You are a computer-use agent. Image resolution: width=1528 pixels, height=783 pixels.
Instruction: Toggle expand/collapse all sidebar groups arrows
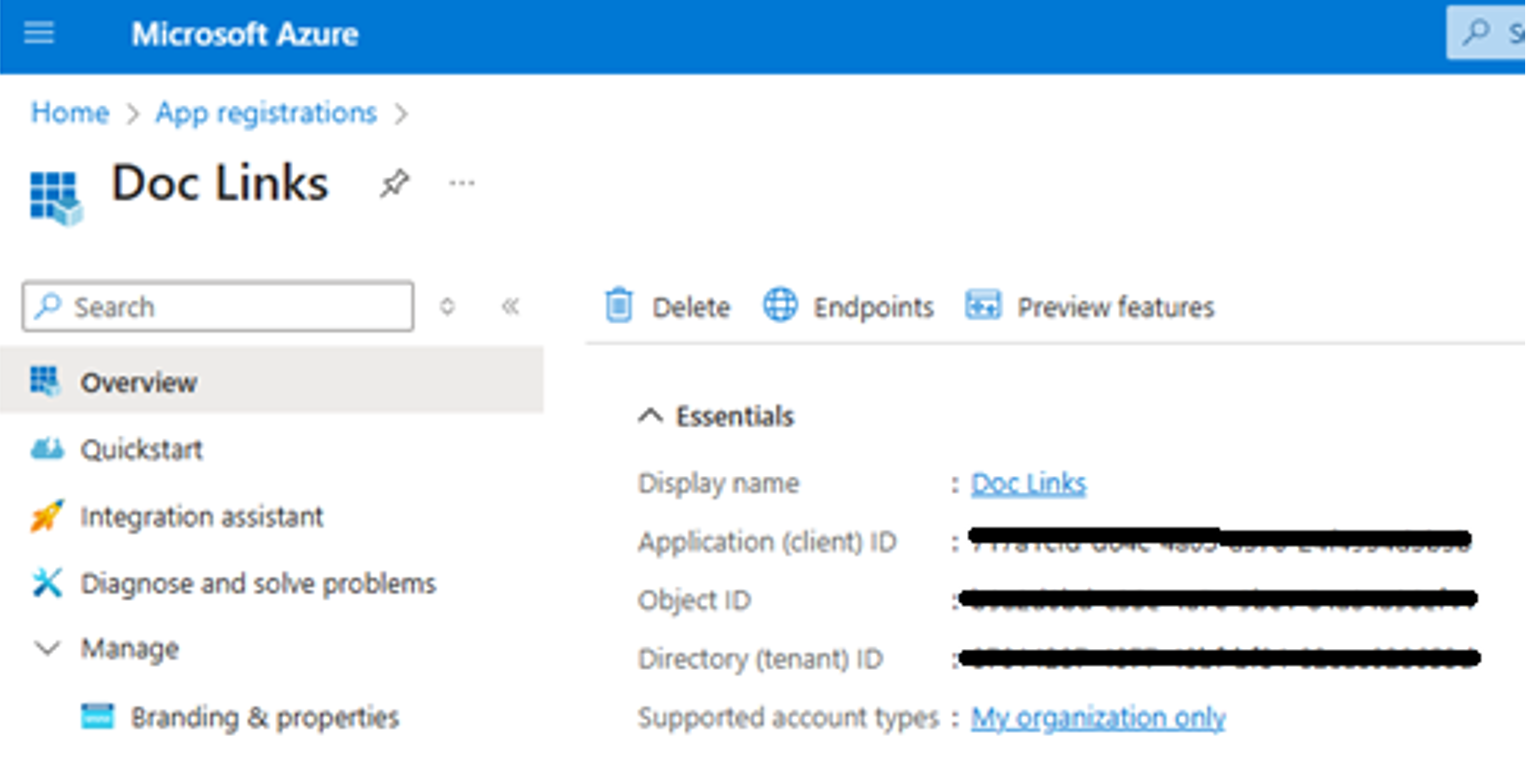coord(447,306)
